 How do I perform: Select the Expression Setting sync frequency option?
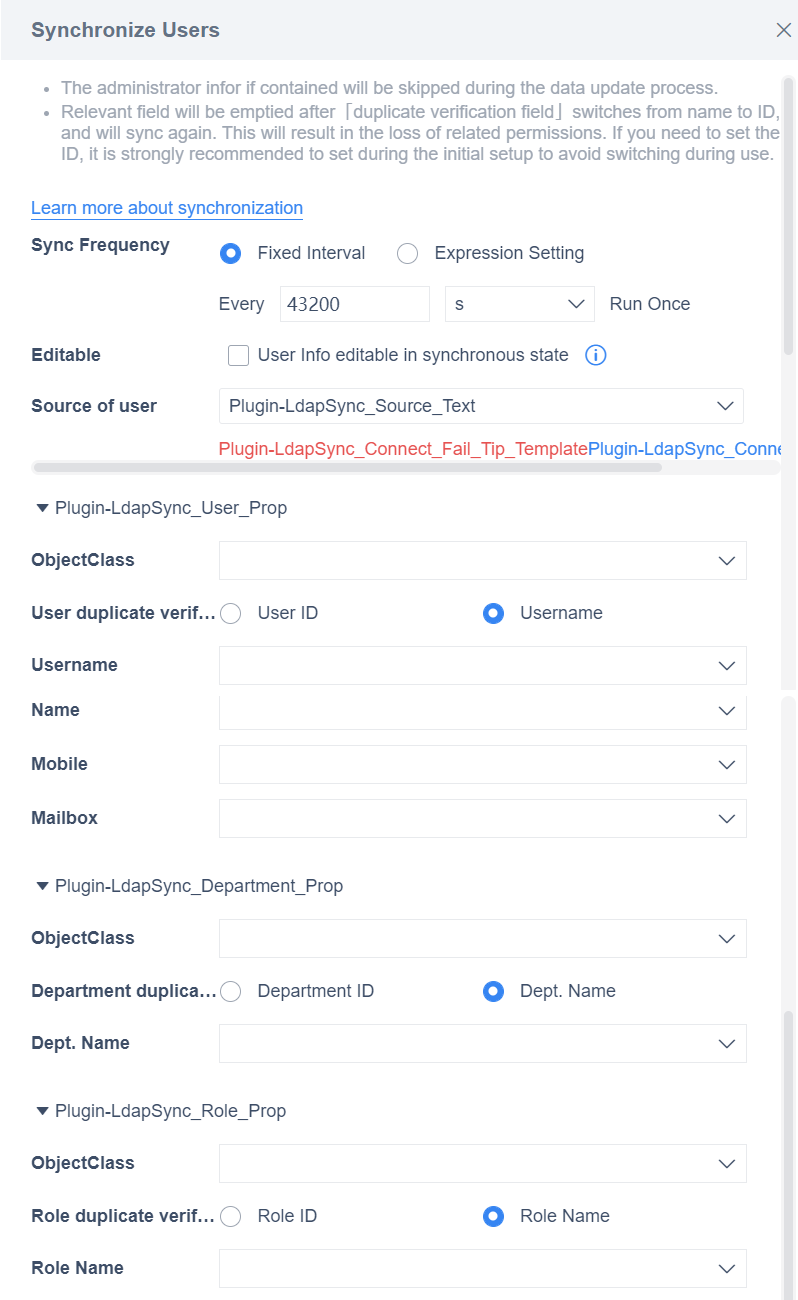407,253
